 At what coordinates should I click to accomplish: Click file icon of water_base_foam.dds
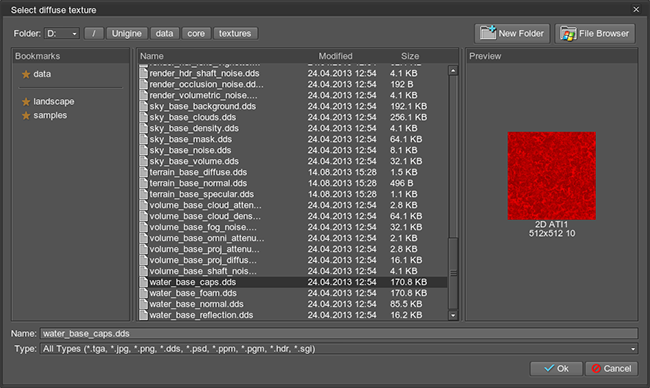point(143,293)
